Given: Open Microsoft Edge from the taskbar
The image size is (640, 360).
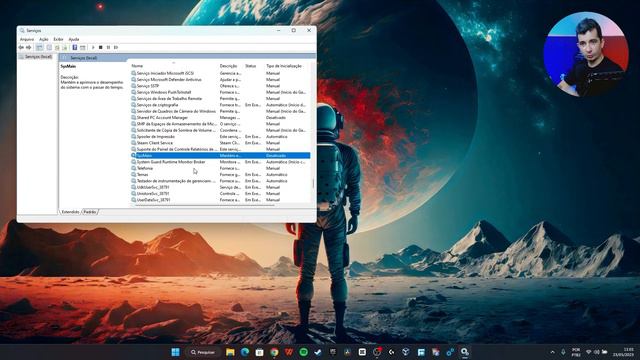Looking at the screenshot, I should click(245, 352).
